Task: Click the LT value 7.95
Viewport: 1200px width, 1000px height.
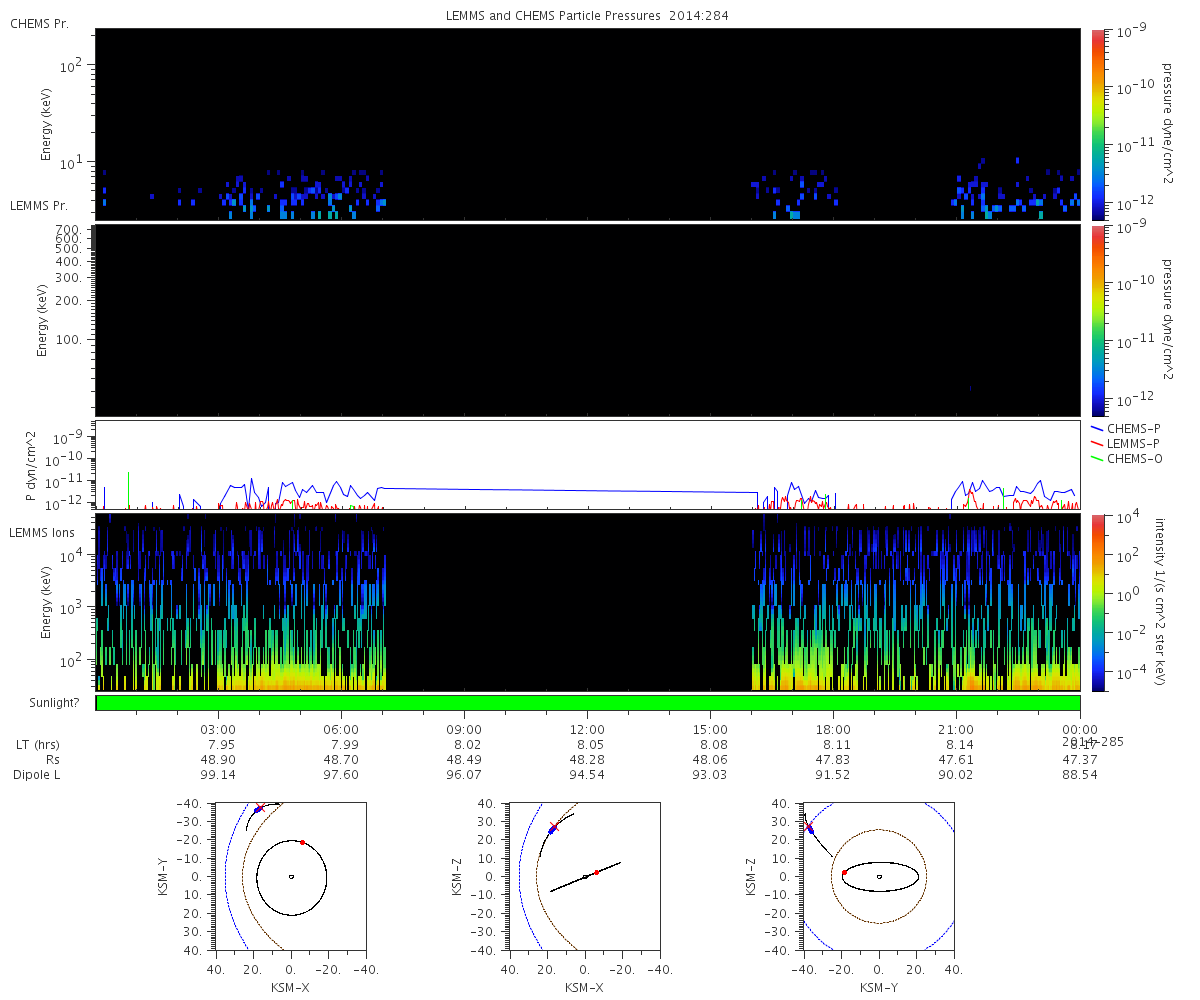Action: coord(218,745)
